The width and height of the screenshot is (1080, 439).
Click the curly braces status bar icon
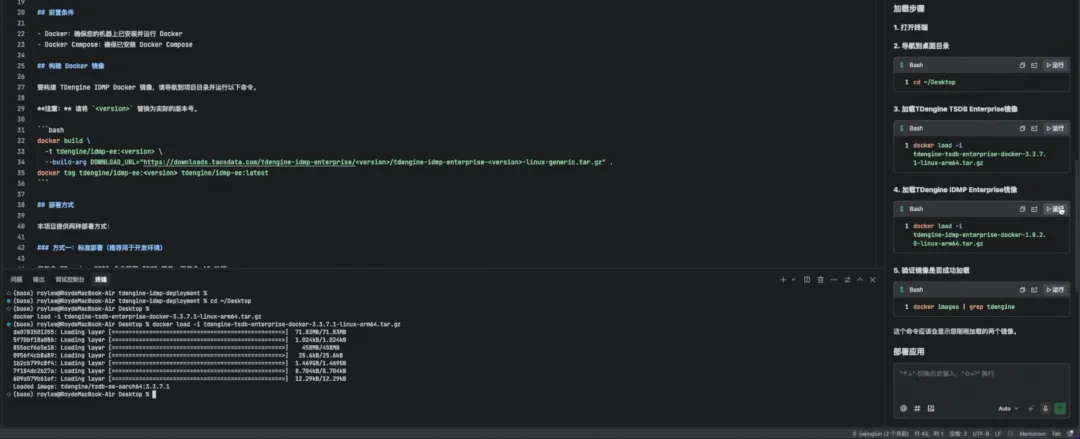pos(1010,434)
